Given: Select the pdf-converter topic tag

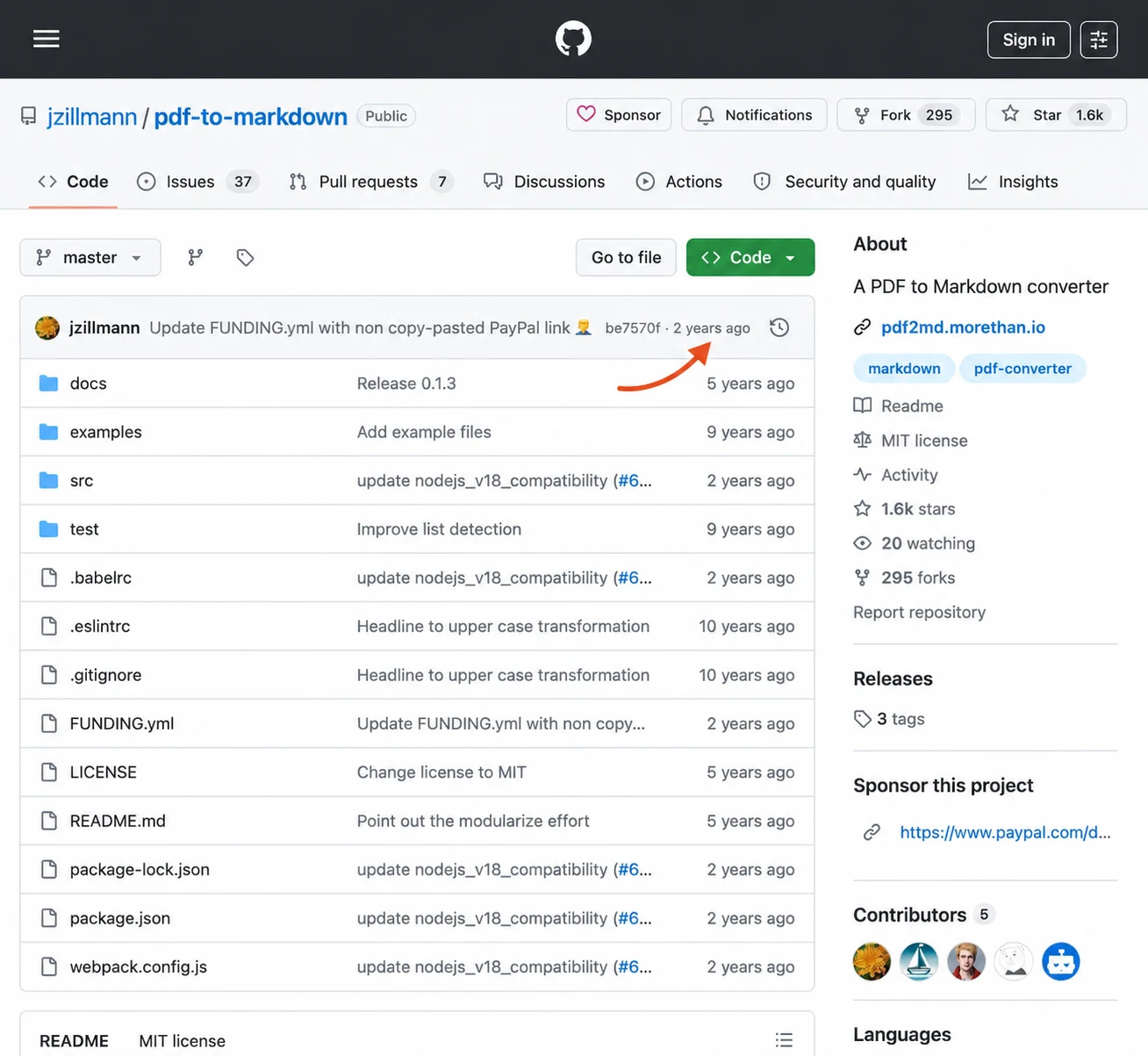Looking at the screenshot, I should (1022, 369).
